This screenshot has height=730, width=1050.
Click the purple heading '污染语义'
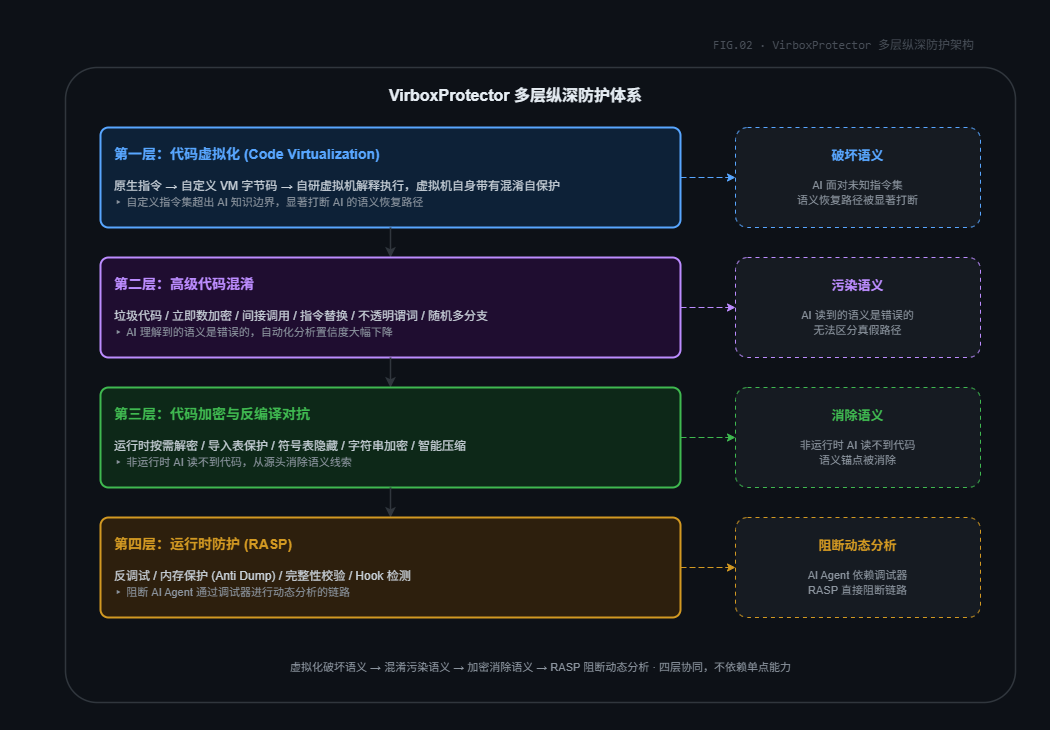857,285
